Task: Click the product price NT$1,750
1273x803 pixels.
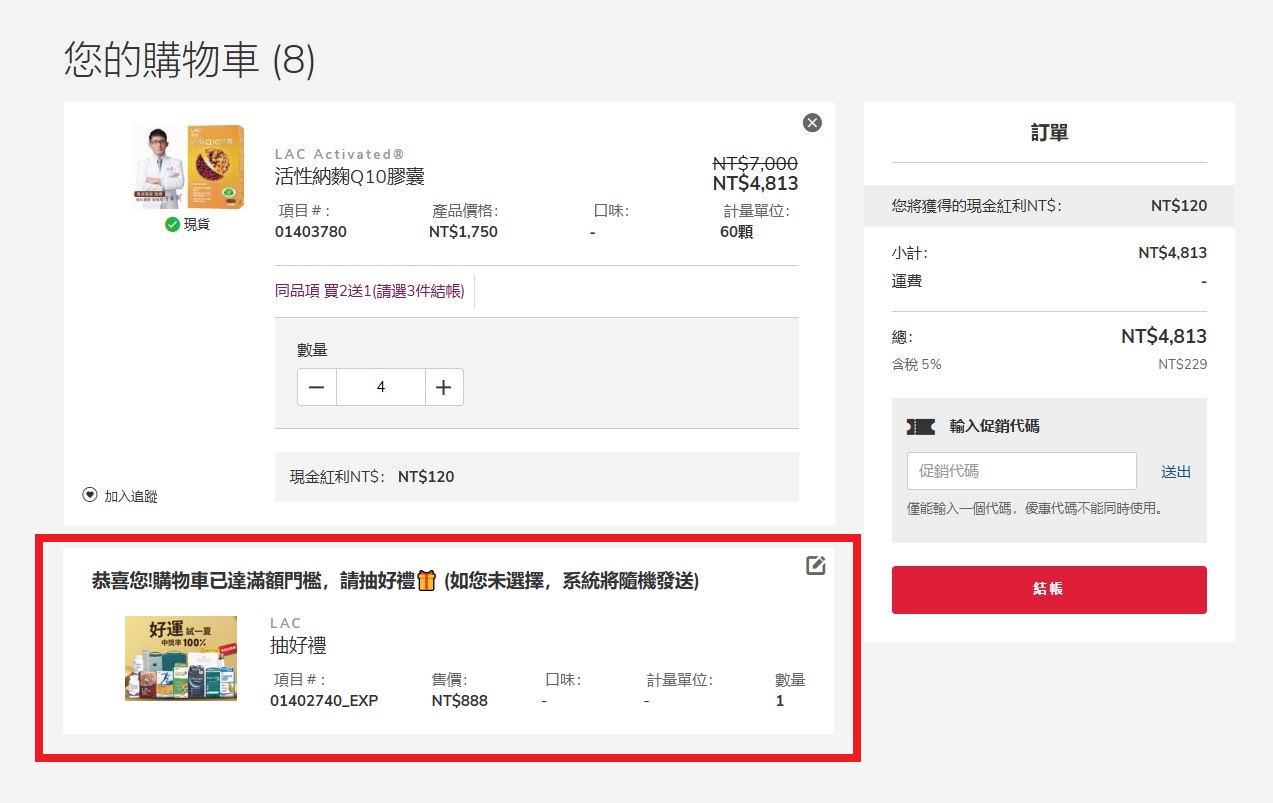Action: coord(463,232)
